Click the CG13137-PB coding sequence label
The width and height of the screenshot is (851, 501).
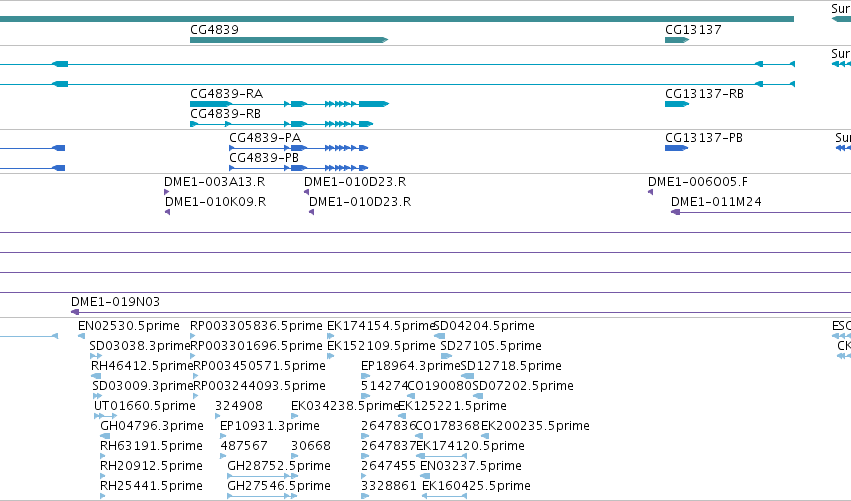click(x=704, y=138)
